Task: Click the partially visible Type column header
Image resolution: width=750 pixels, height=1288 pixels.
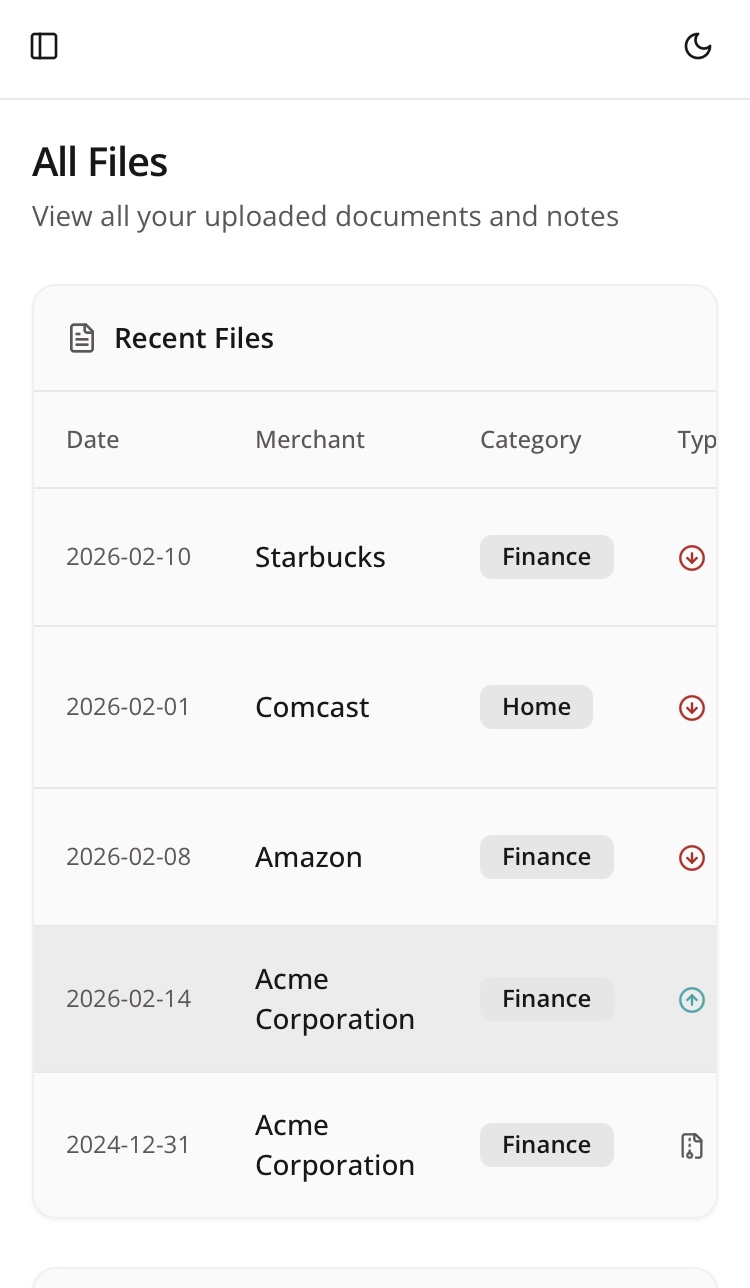Action: tap(697, 440)
